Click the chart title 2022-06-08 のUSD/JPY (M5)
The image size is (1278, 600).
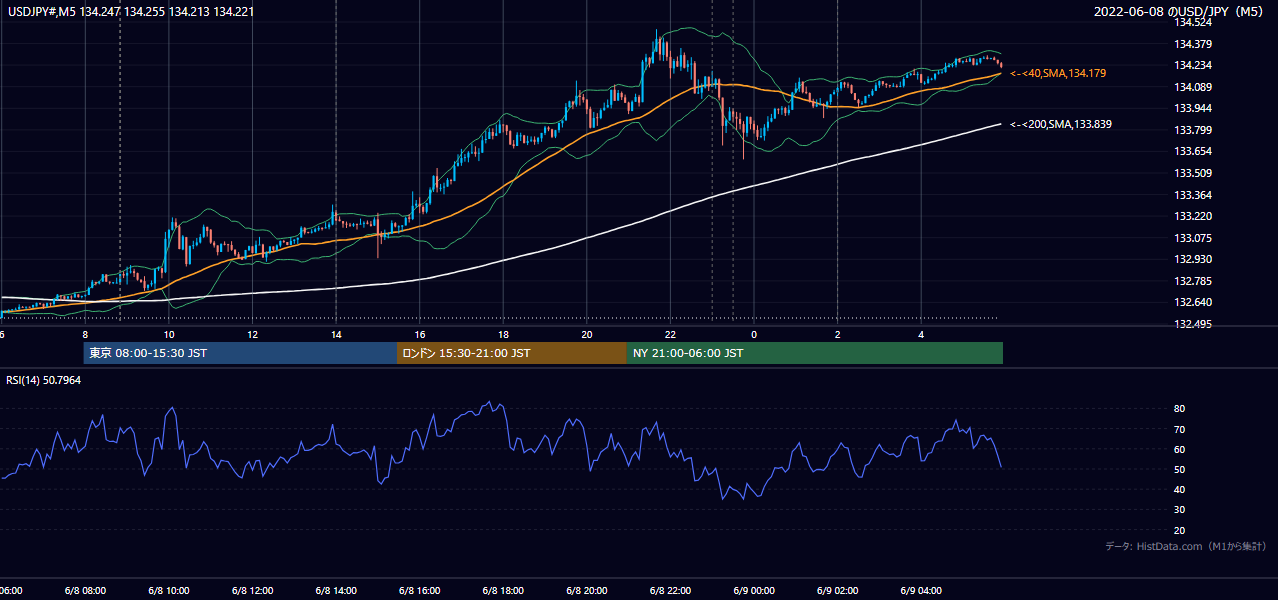point(1180,11)
